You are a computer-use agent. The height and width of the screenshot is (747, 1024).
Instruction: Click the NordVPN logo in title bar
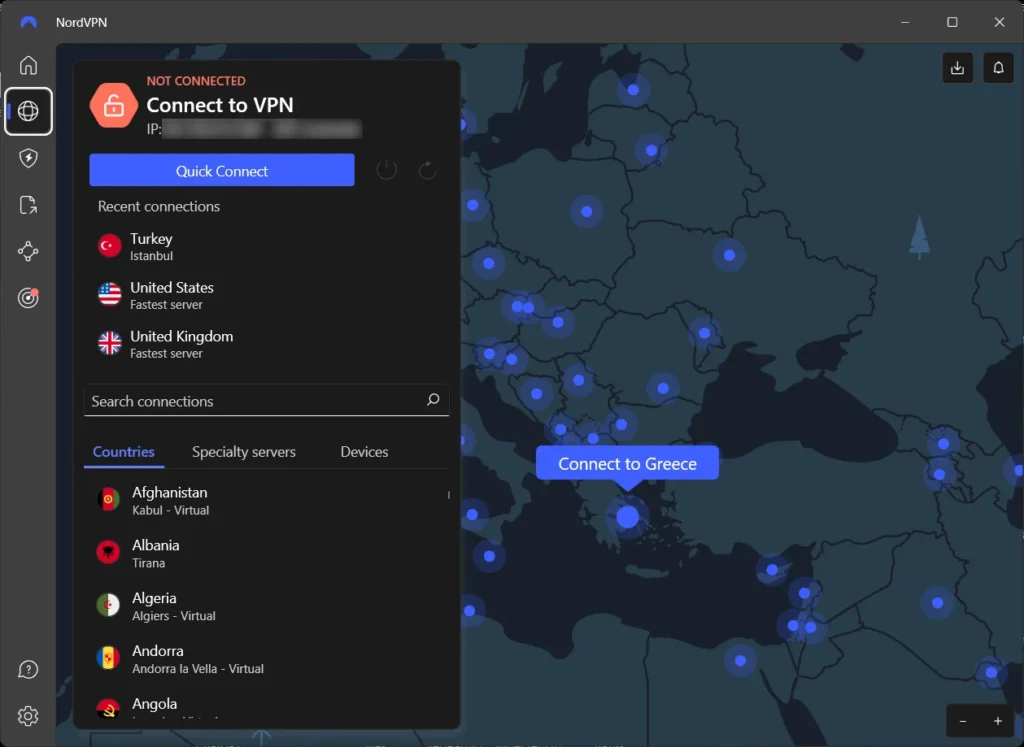[29, 22]
